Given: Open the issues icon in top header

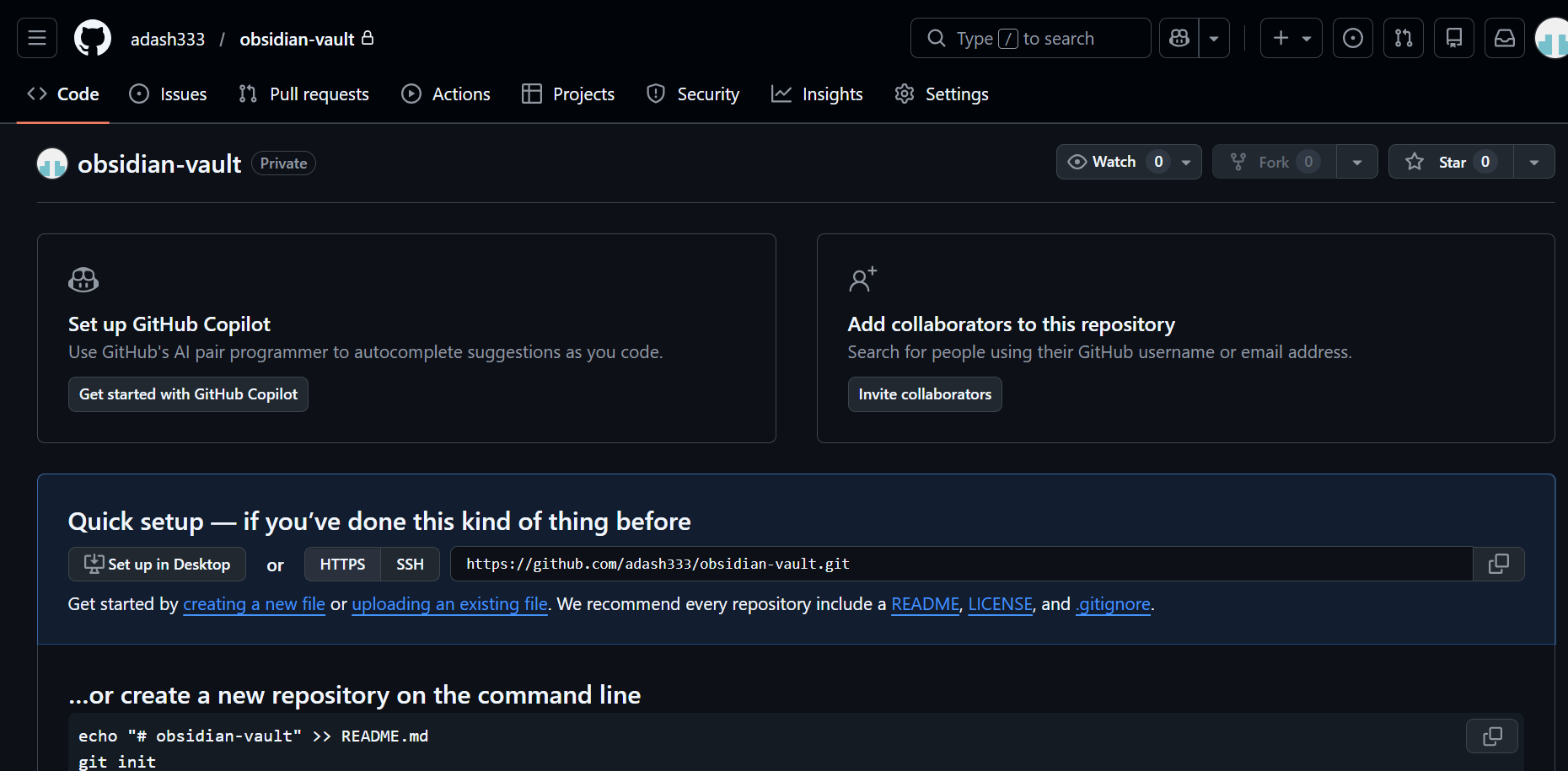Looking at the screenshot, I should click(x=1352, y=38).
